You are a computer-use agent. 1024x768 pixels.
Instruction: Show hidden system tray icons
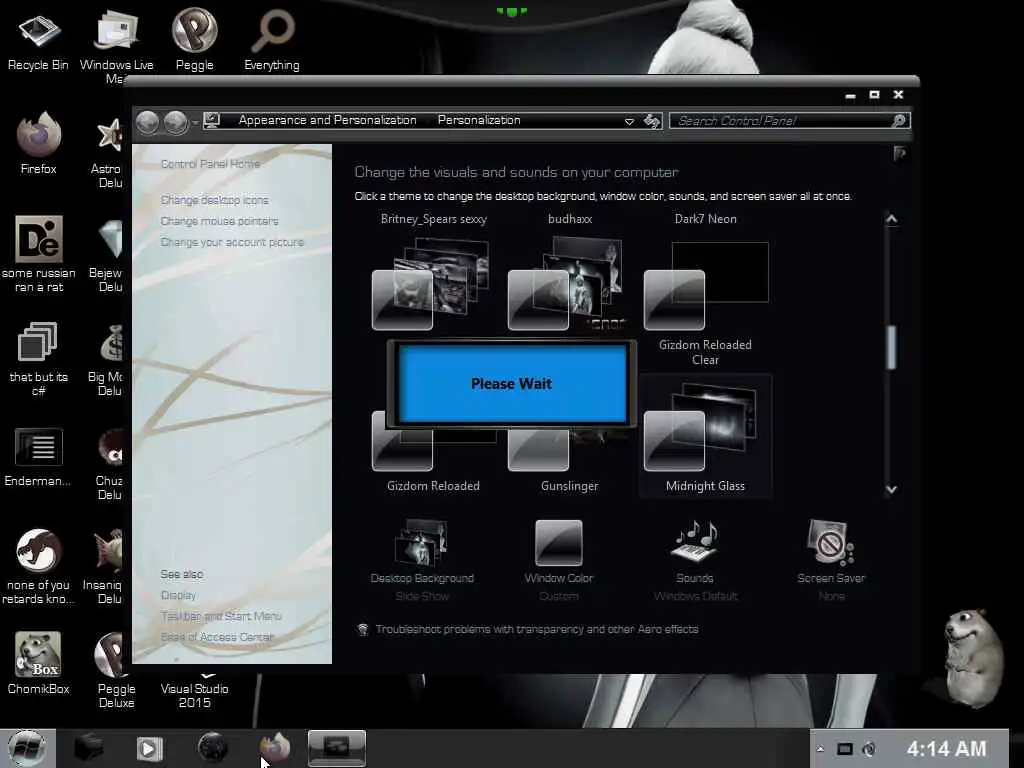820,749
